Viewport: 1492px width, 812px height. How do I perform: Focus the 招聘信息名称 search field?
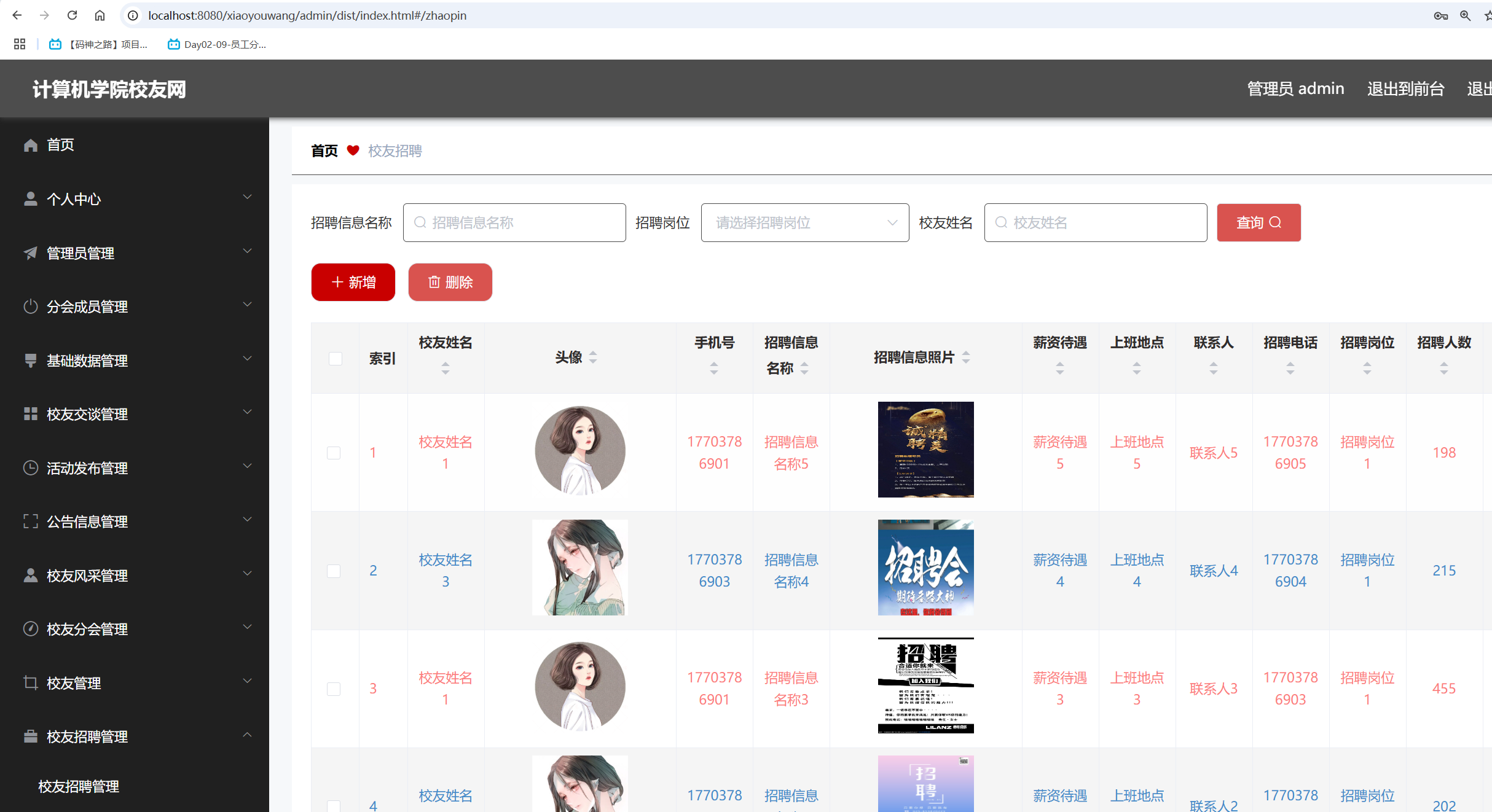tap(514, 222)
